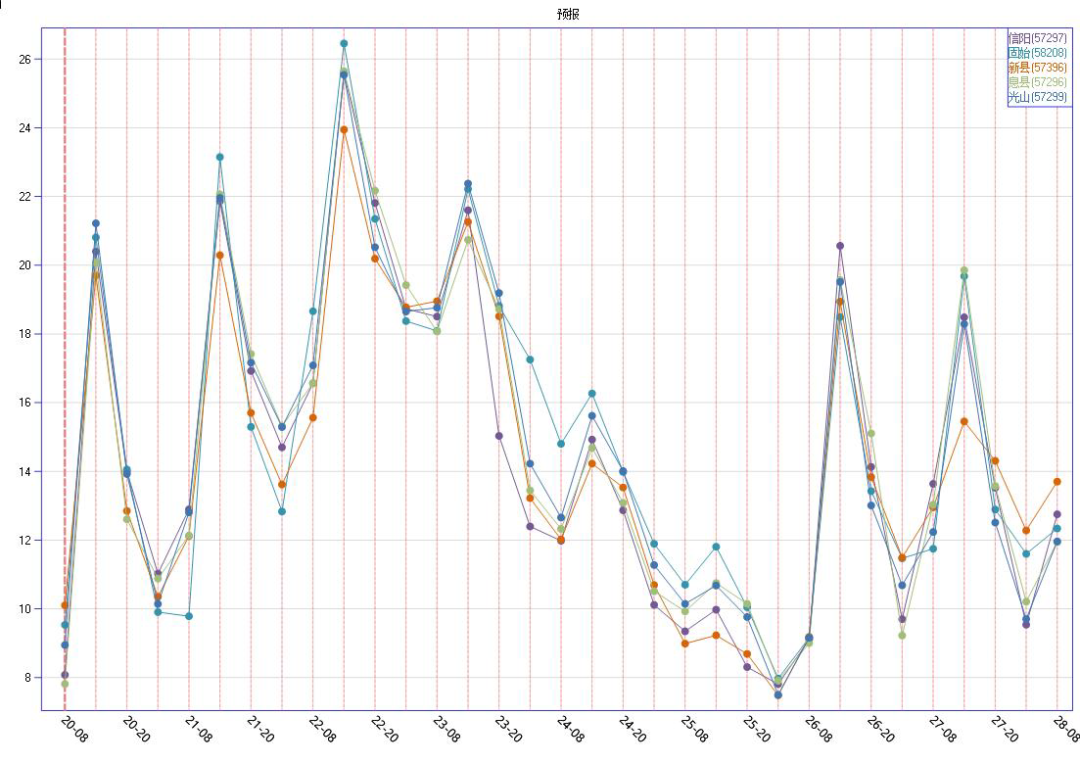Hide the 新县(57396) series via the legend
1080x764 pixels.
(1037, 67)
